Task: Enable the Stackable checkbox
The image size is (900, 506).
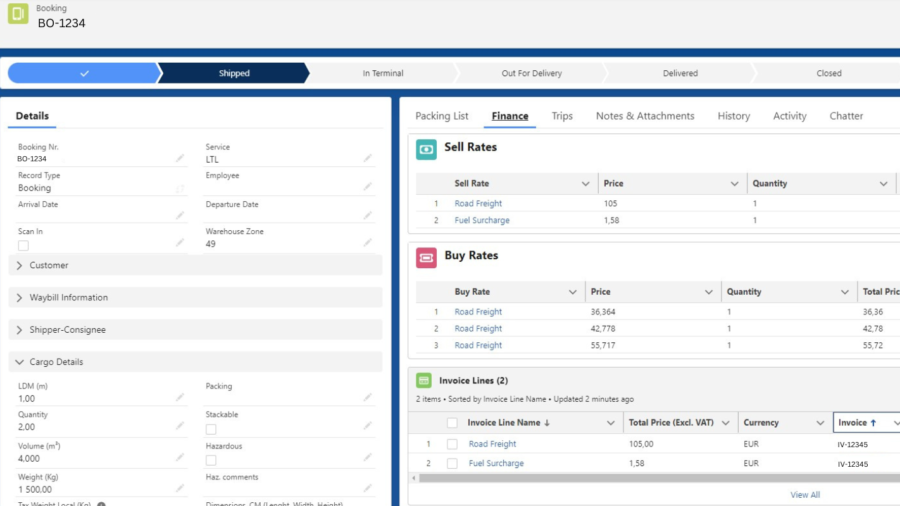Action: pyautogui.click(x=211, y=428)
